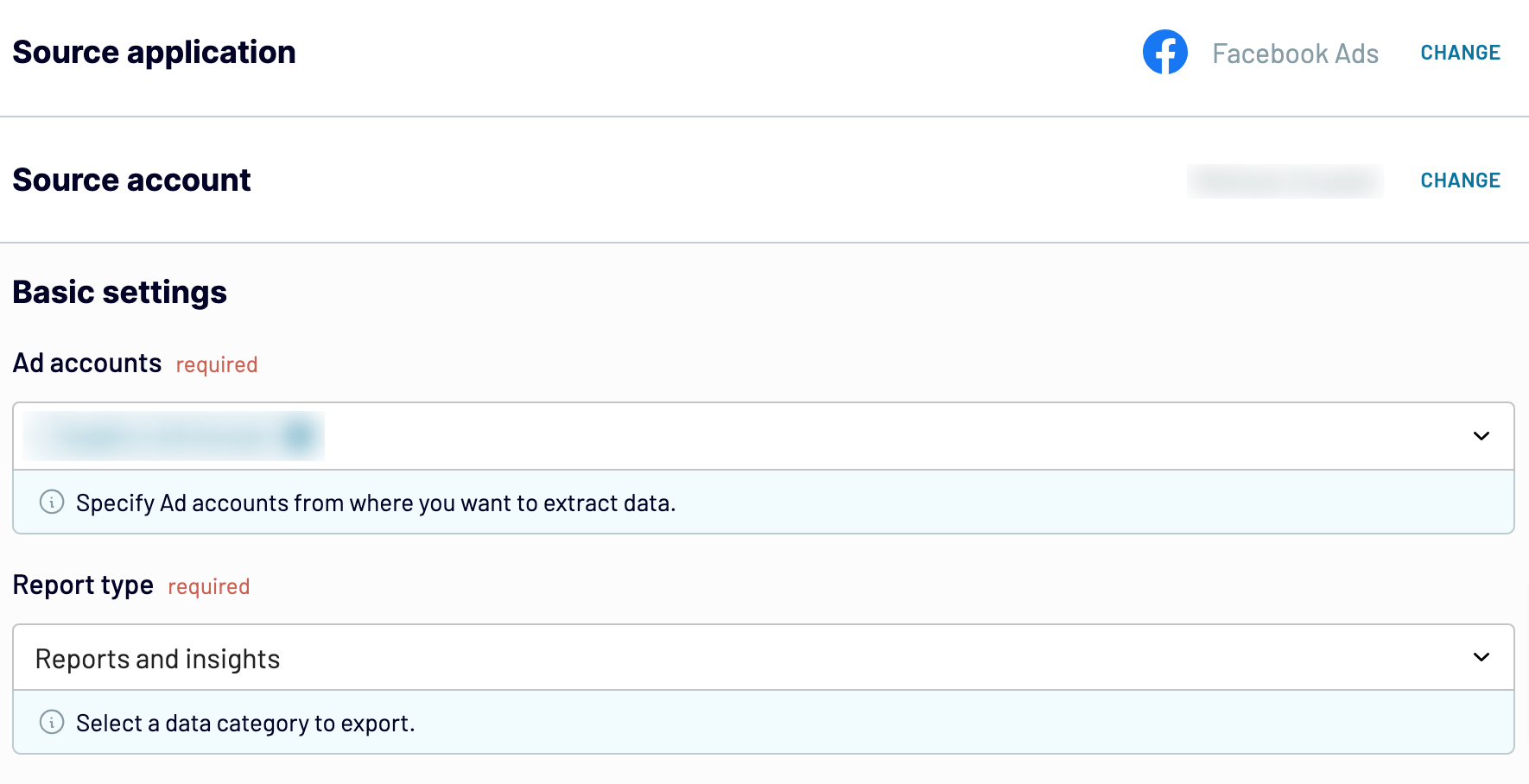Viewport: 1529px width, 784px height.
Task: Click the red required tag near Report type
Action: (208, 587)
